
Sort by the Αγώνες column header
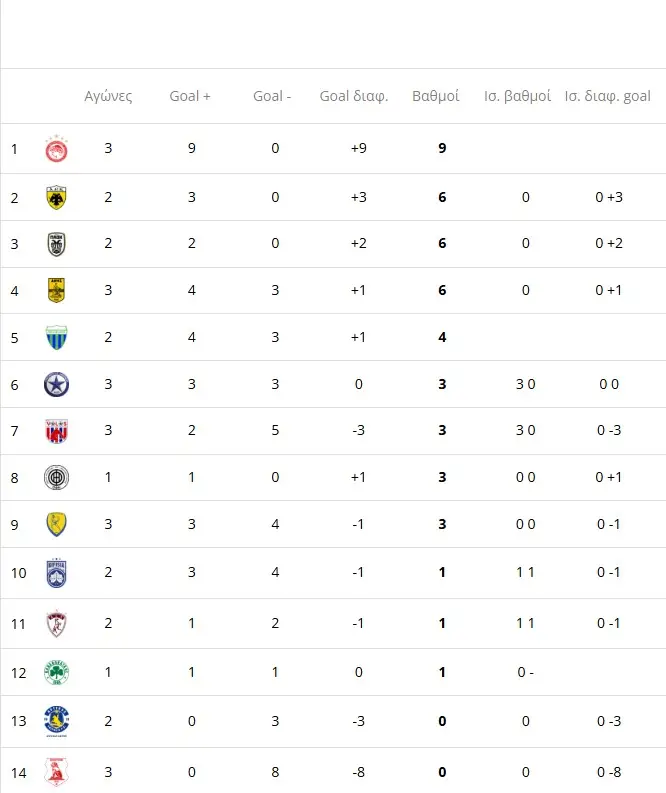(108, 96)
